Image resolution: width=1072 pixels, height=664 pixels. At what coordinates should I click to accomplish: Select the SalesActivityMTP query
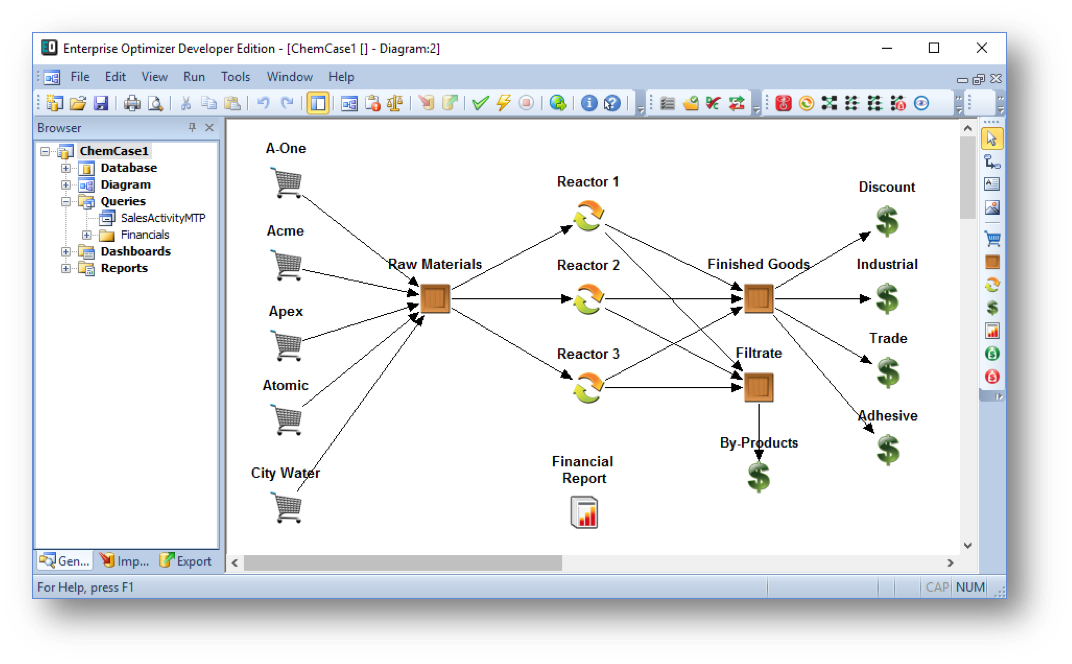(x=160, y=217)
